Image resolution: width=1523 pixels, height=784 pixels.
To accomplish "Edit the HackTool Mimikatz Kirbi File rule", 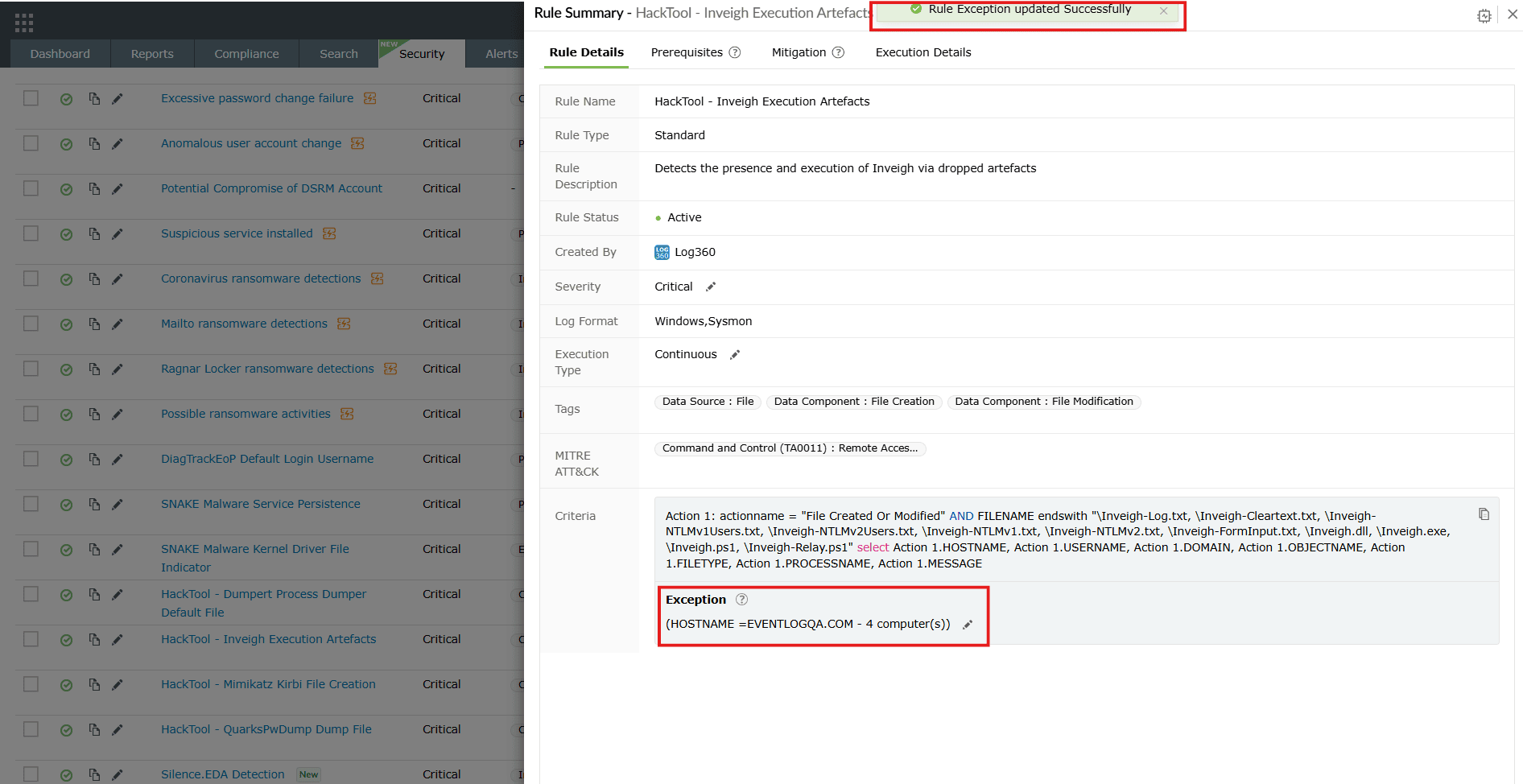I will click(x=118, y=684).
